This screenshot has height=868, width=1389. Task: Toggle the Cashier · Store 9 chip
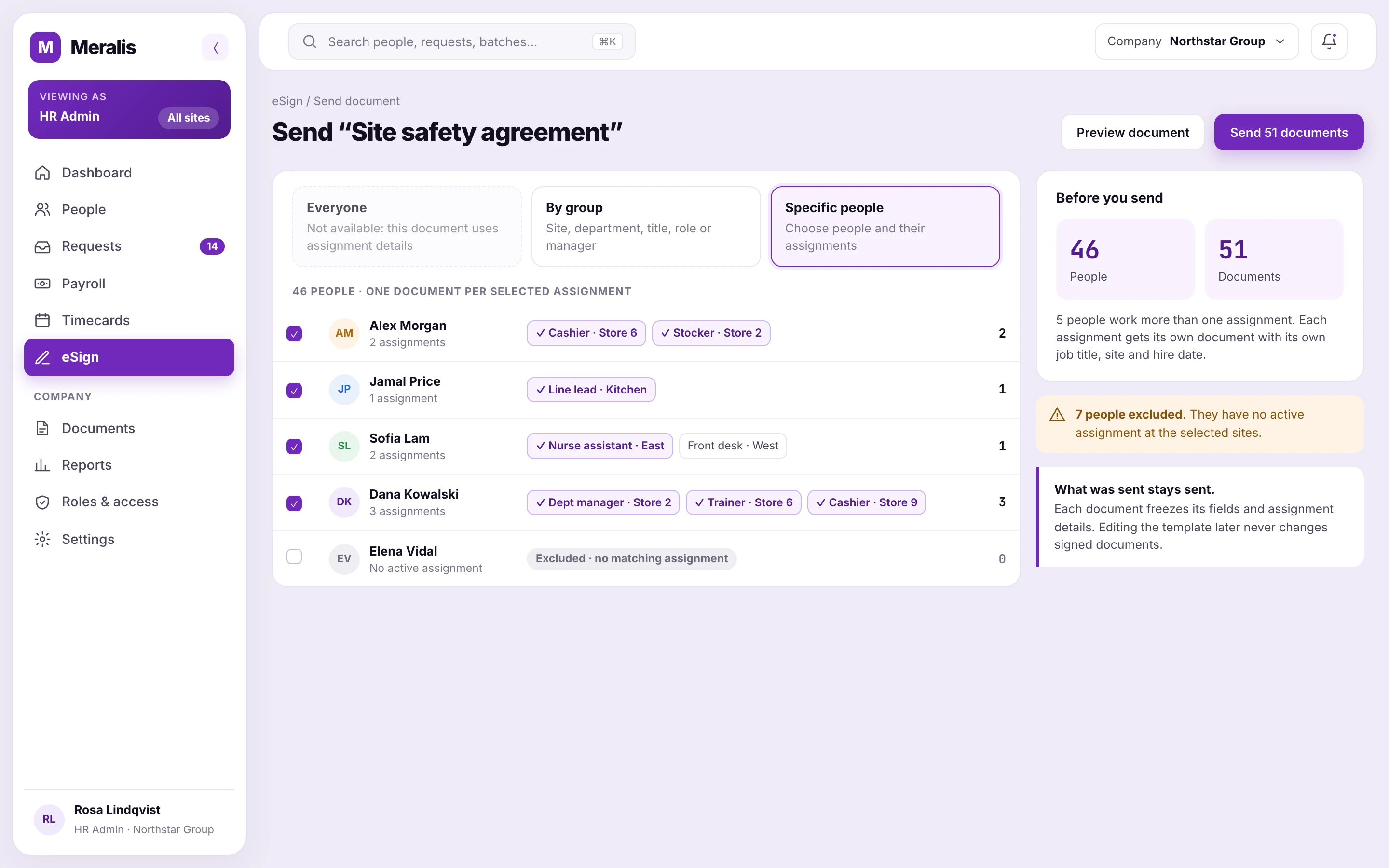[x=866, y=502]
